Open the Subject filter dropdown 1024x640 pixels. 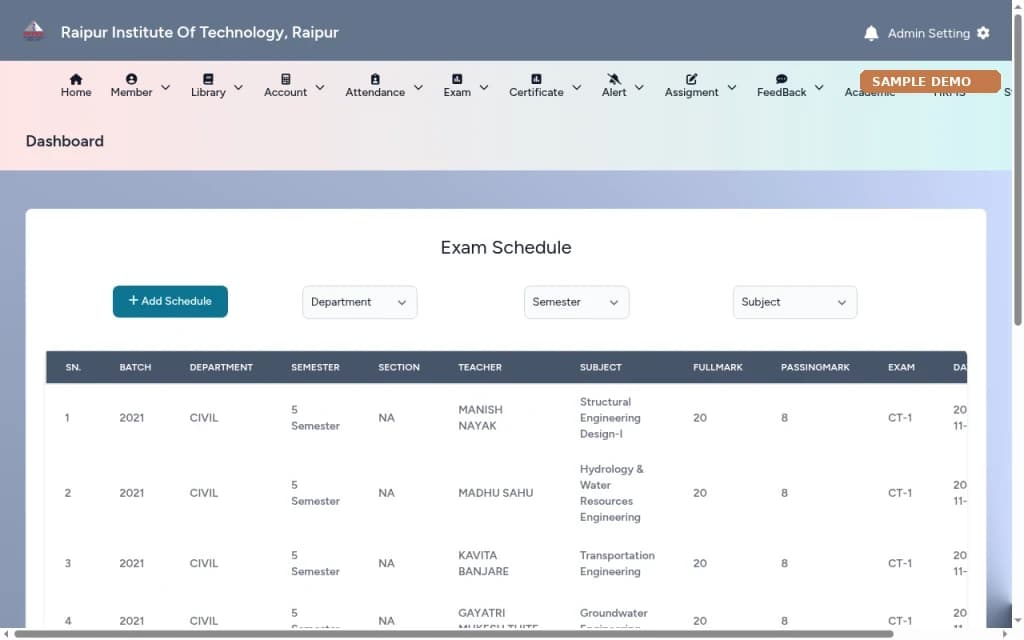click(795, 302)
